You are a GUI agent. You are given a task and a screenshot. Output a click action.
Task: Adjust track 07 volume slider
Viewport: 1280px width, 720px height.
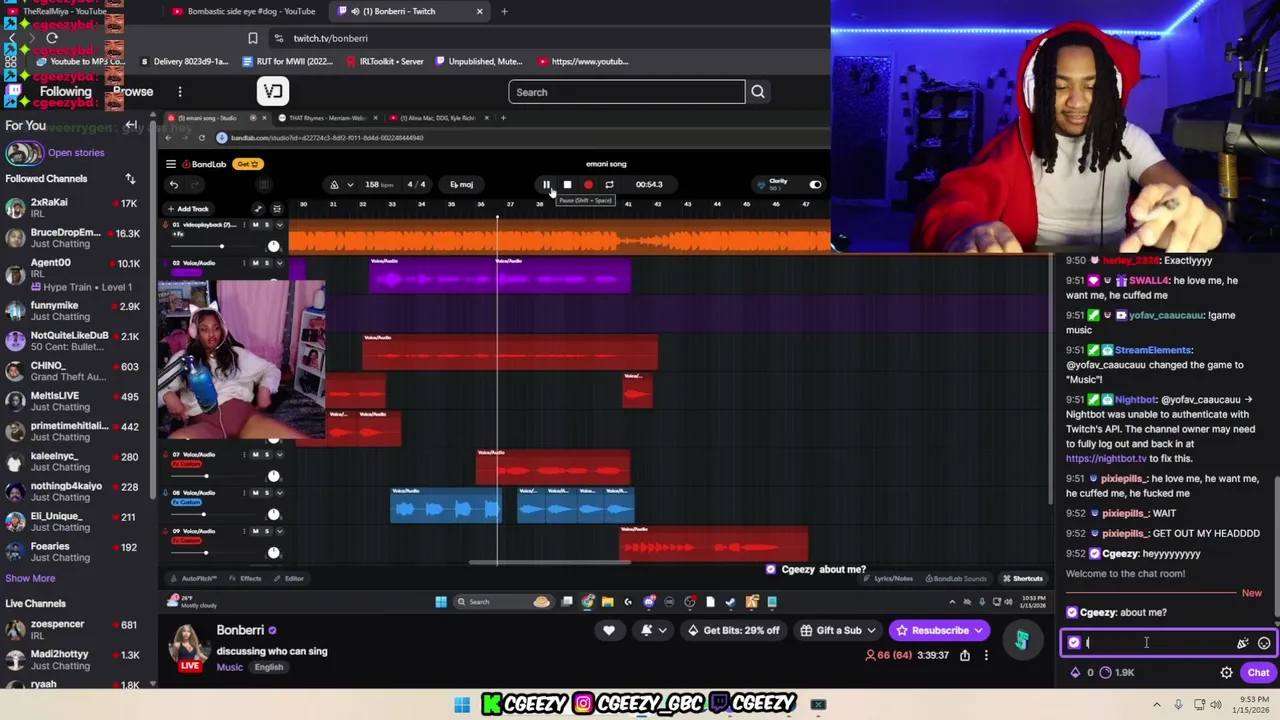pyautogui.click(x=215, y=476)
